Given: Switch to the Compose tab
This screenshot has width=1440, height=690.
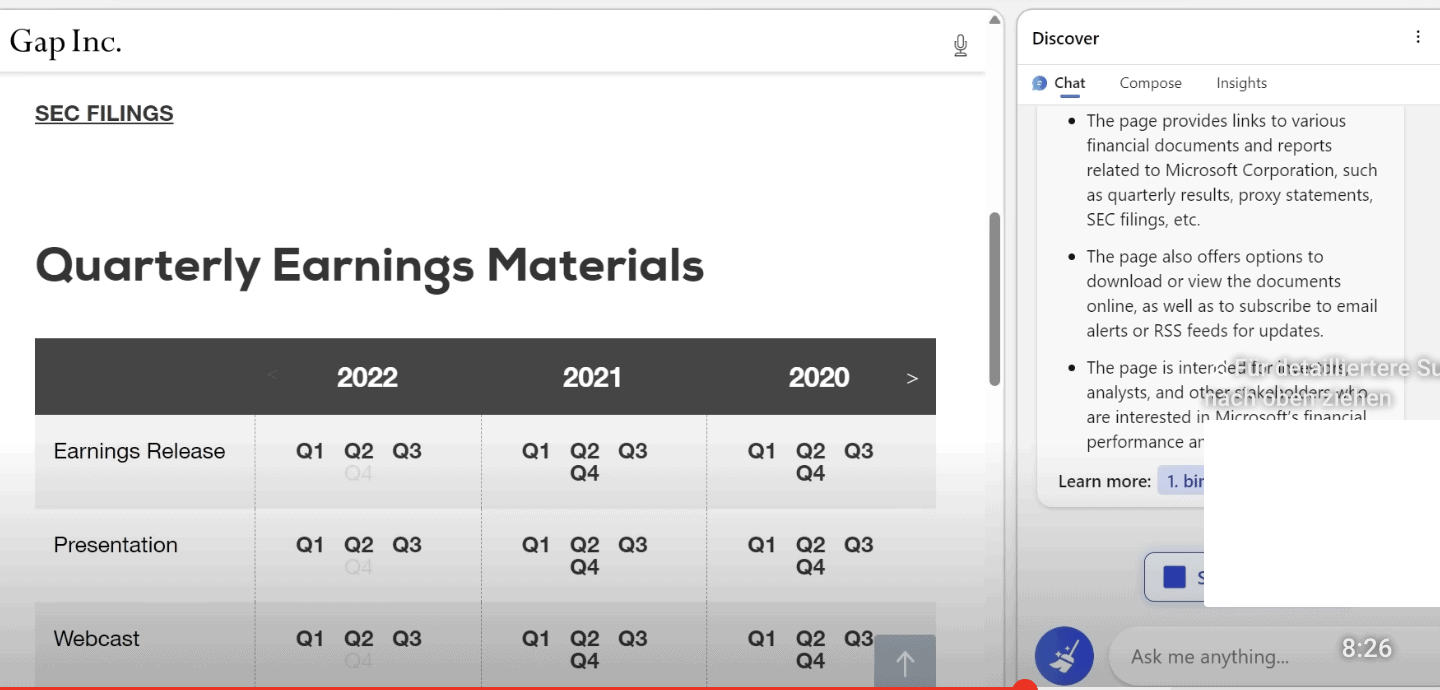Looking at the screenshot, I should coord(1150,83).
